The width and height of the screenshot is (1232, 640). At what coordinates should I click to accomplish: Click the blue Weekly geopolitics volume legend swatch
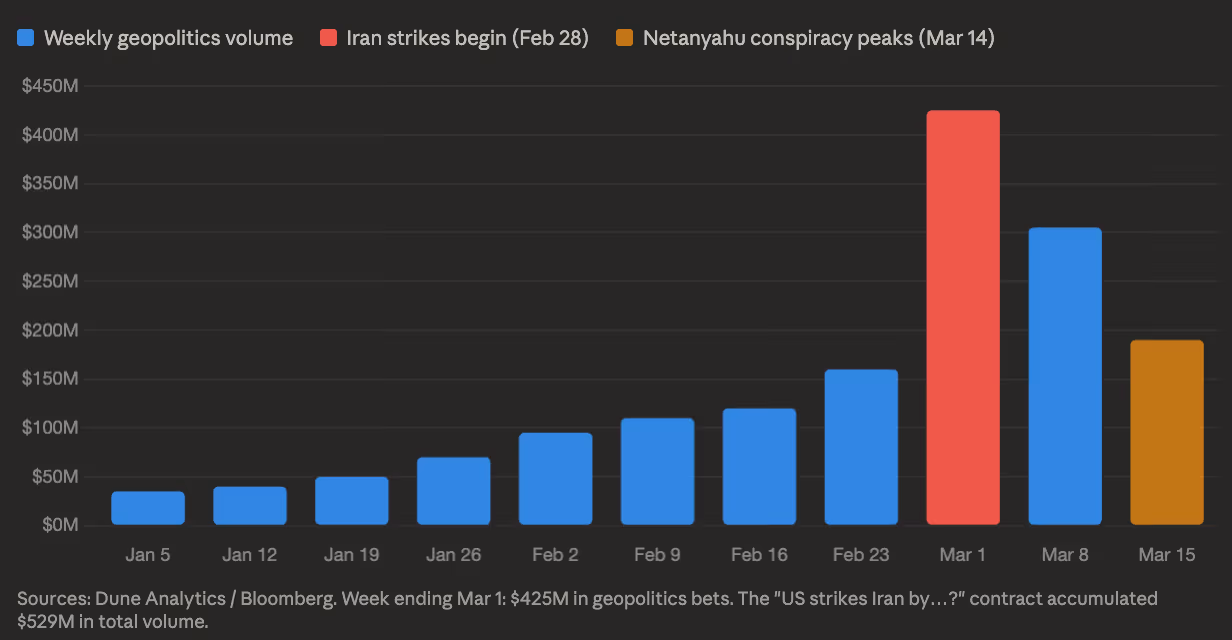click(x=26, y=39)
